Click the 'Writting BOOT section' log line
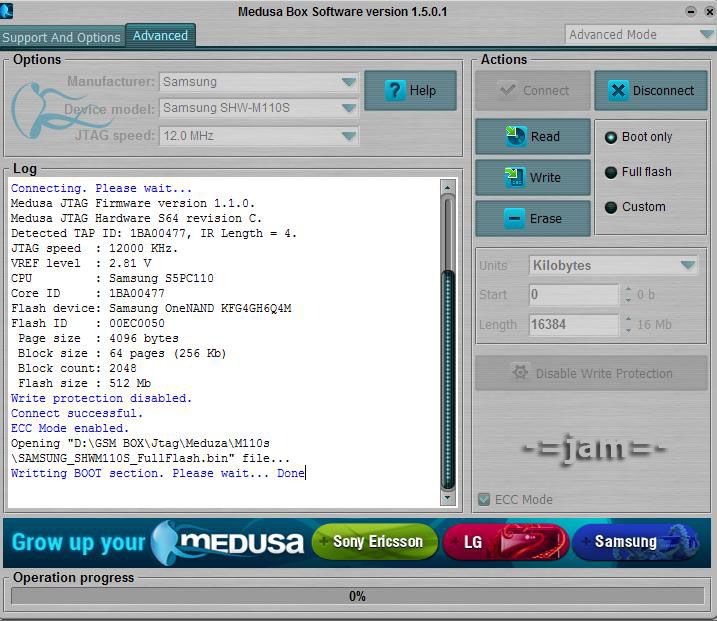Viewport: 717px width, 621px height. 158,473
